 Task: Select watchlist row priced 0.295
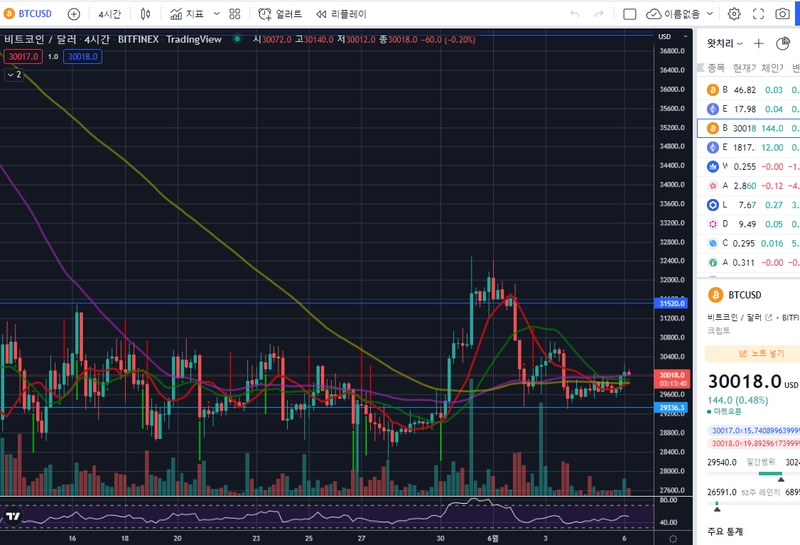[748, 243]
